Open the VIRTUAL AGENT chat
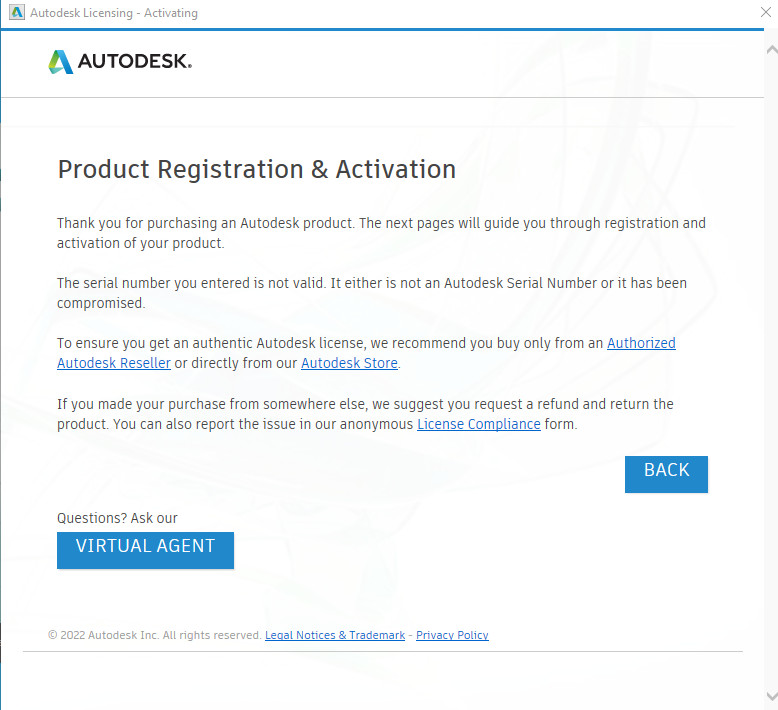The image size is (778, 710). [x=145, y=550]
